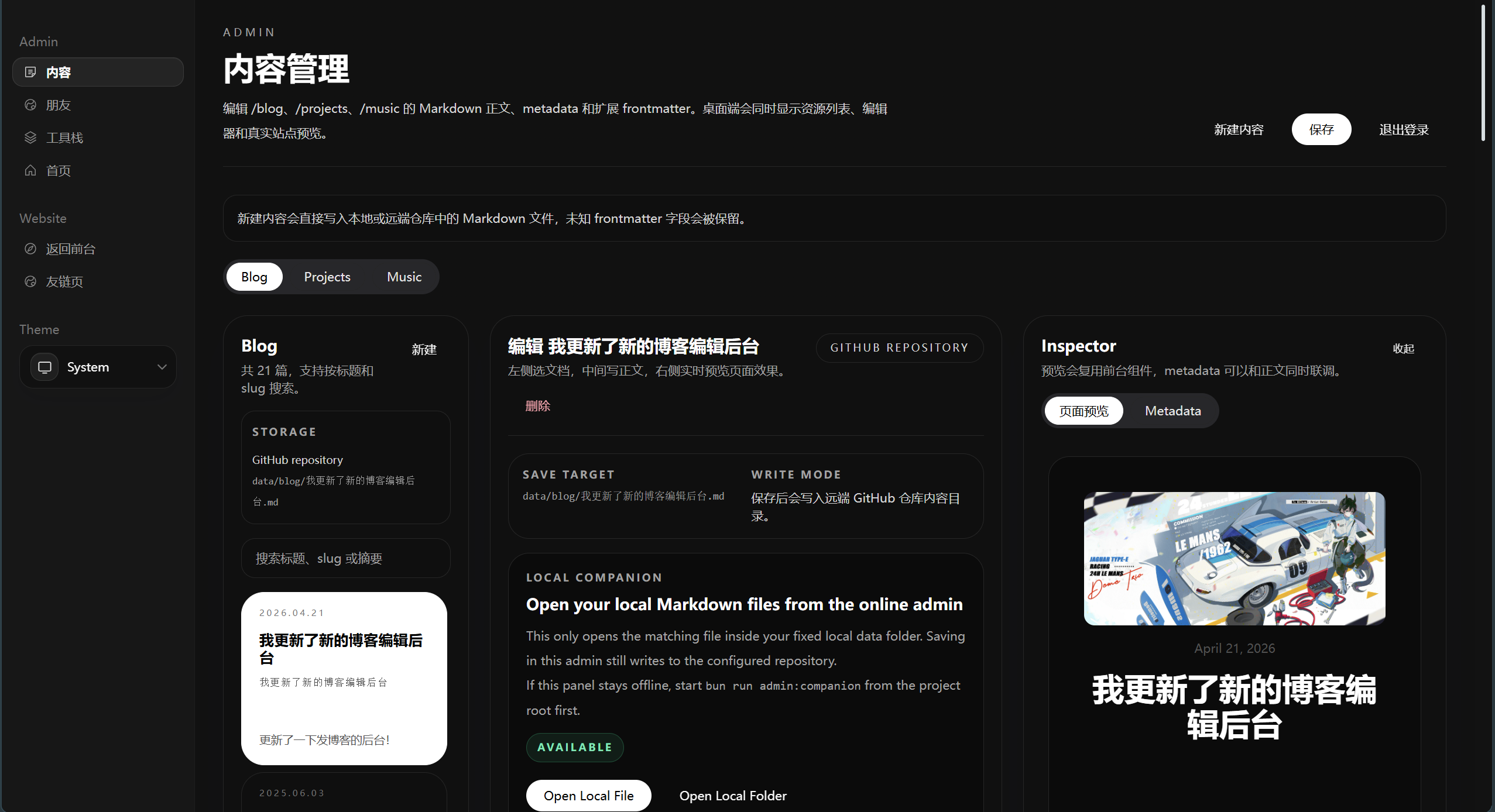Click the WRITE MODE description text
Viewport: 1495px width, 812px height.
coord(855,507)
